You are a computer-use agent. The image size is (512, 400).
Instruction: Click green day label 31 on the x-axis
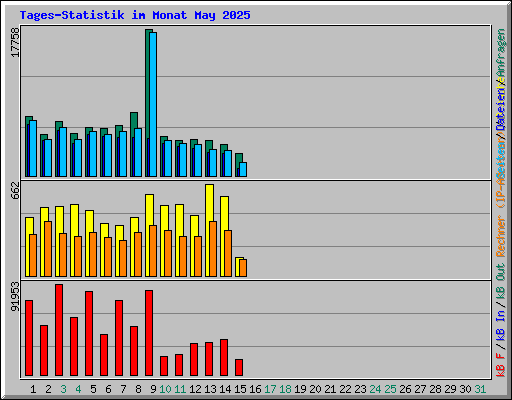480,389
